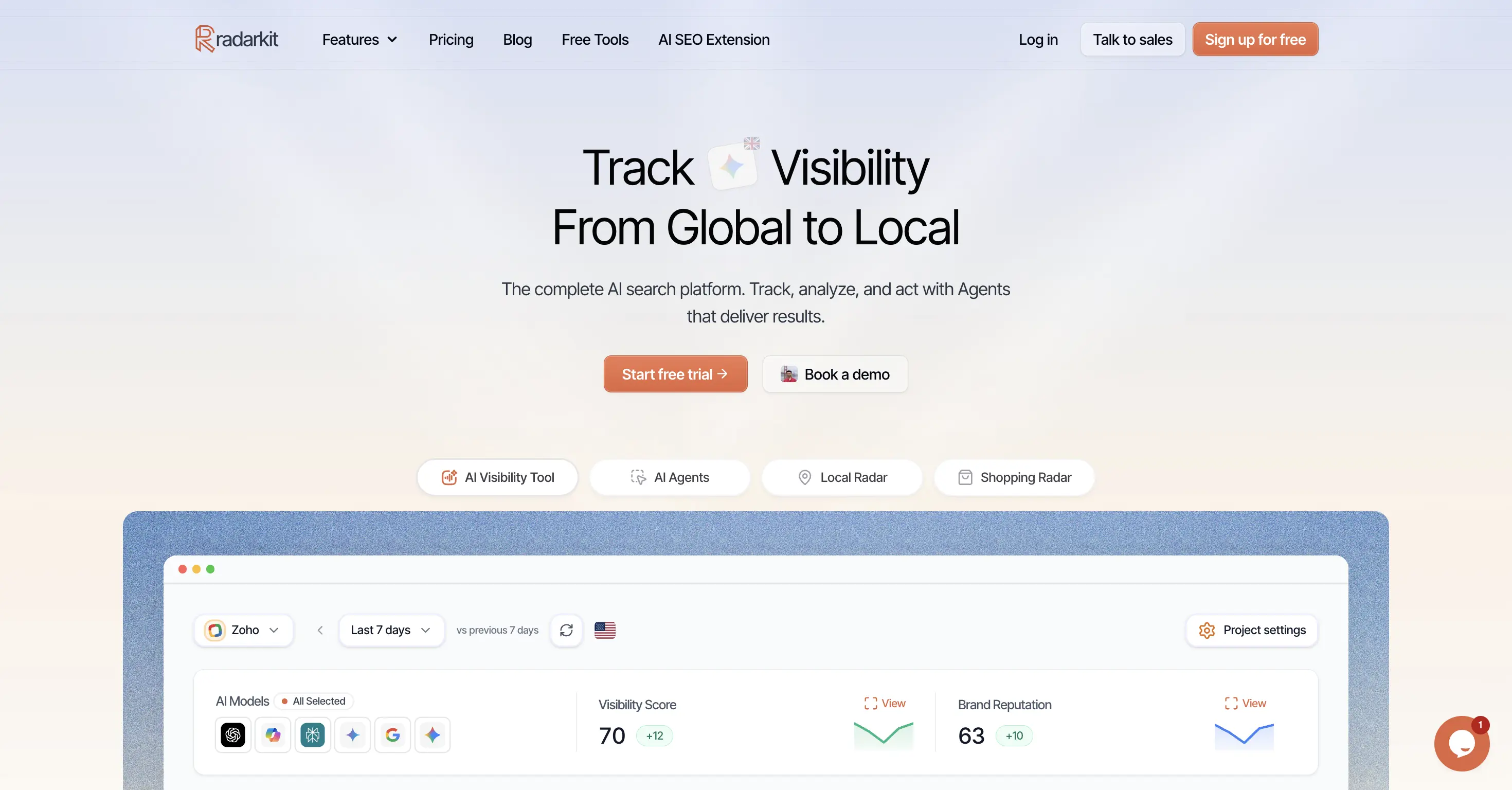This screenshot has height=790, width=1512.
Task: Click the Visibility Score trend sparkline
Action: pyautogui.click(x=884, y=735)
